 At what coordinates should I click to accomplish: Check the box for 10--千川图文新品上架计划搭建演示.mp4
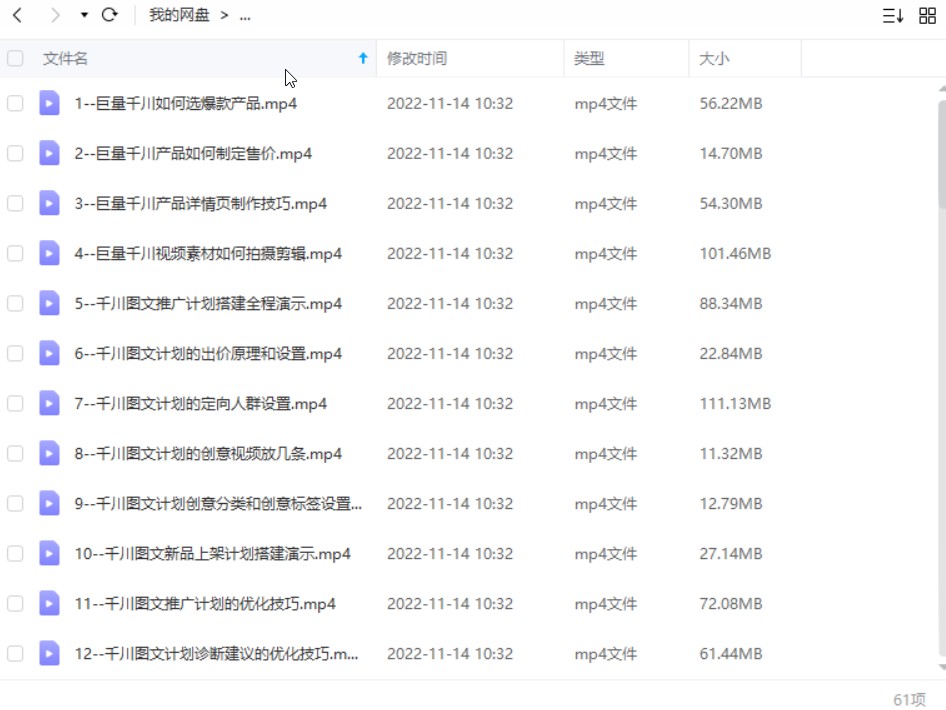click(x=15, y=554)
